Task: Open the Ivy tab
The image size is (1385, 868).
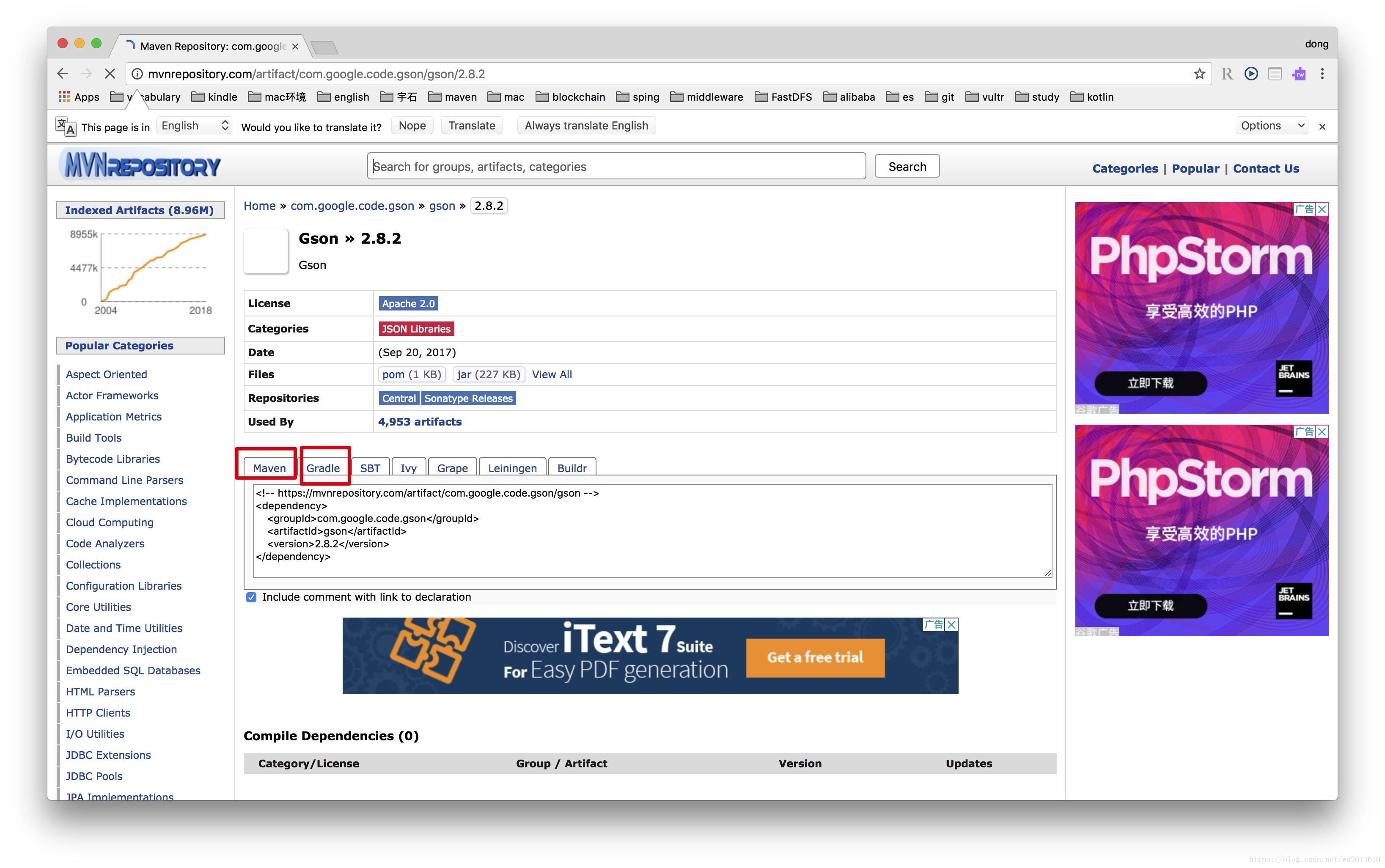Action: [x=408, y=467]
